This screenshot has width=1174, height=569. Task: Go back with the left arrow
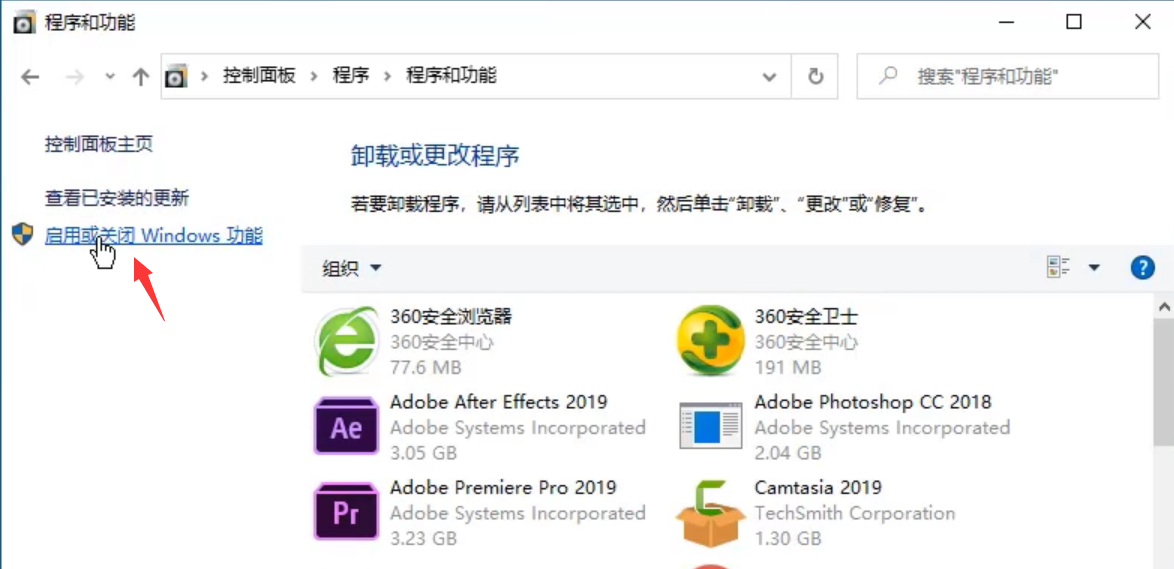(x=30, y=76)
